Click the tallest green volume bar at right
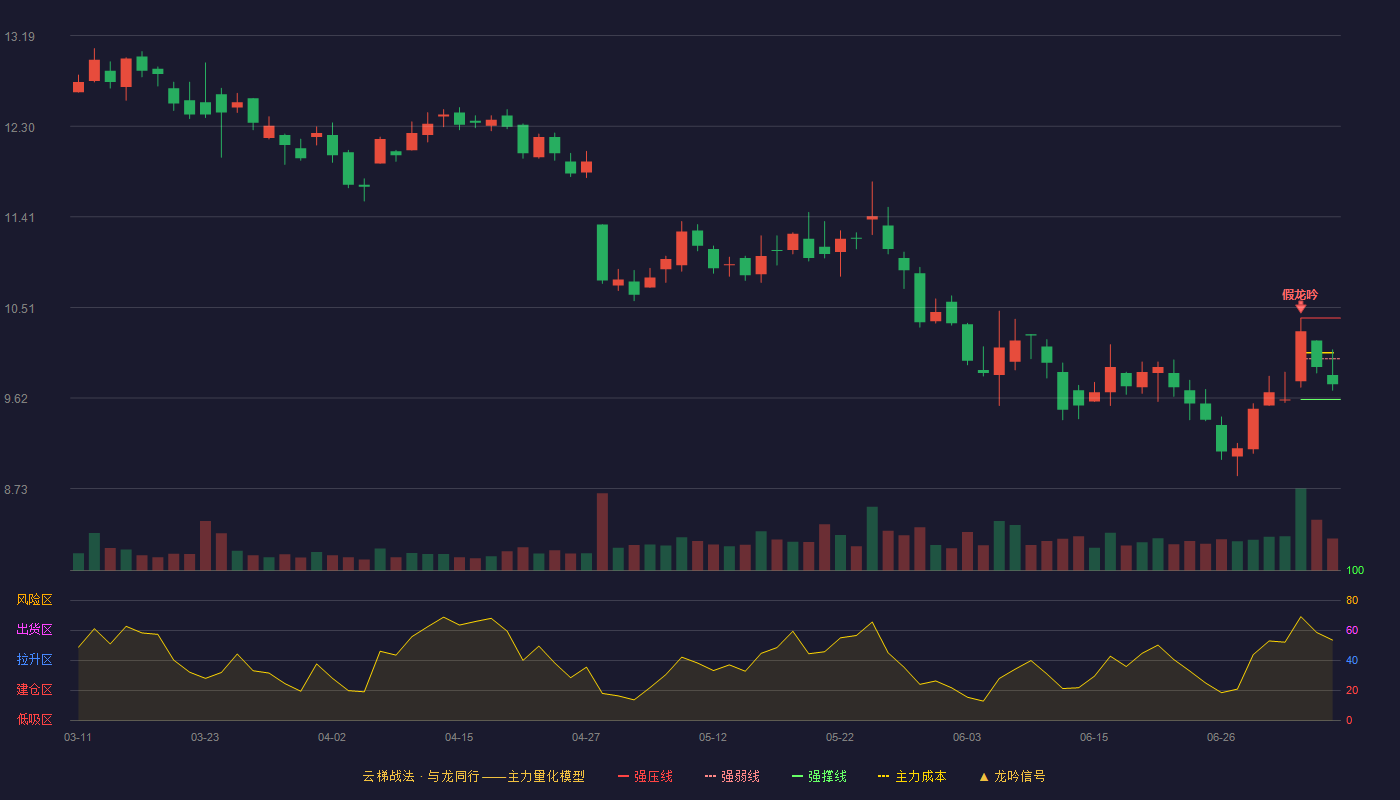1400x800 pixels. (1300, 530)
